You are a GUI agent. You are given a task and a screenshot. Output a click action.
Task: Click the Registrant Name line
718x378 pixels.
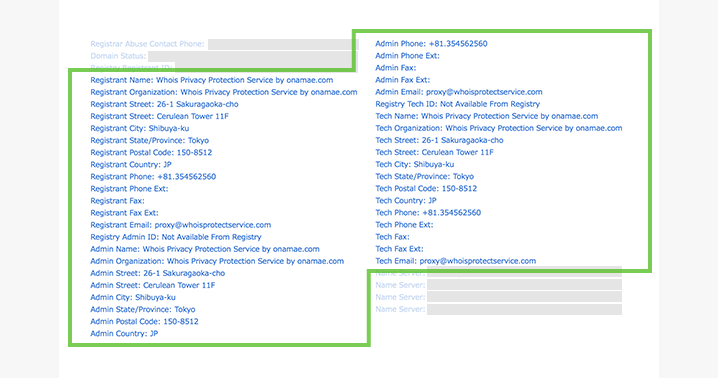pos(212,80)
